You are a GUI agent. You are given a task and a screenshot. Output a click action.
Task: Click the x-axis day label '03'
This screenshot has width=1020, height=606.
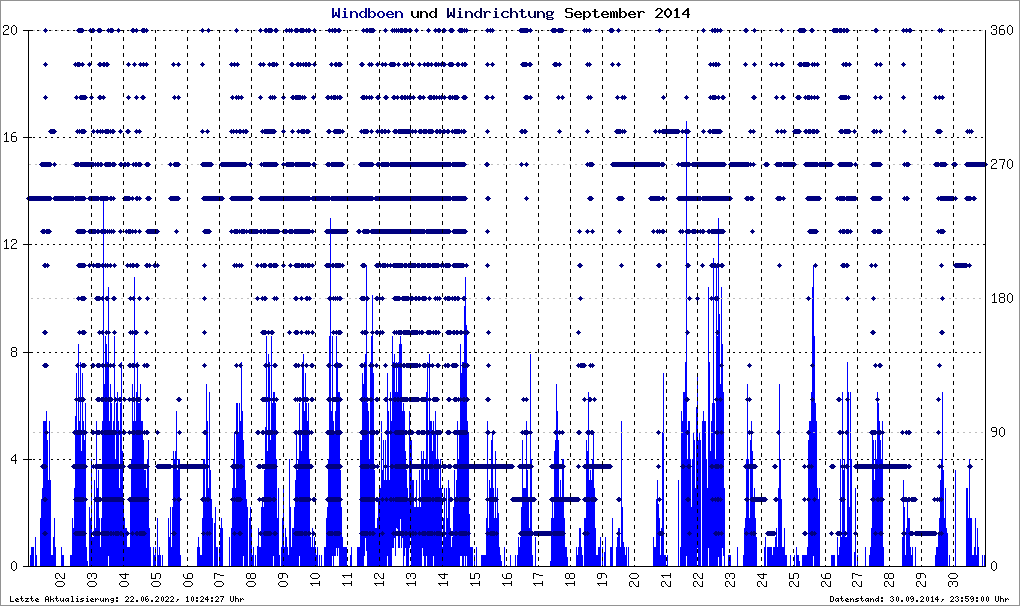pos(92,579)
